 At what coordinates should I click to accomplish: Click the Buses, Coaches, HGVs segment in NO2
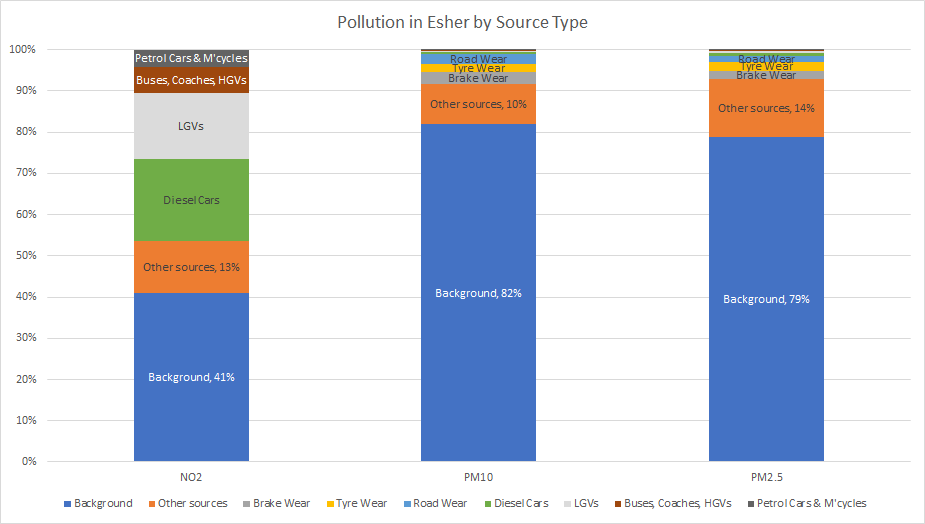(191, 79)
